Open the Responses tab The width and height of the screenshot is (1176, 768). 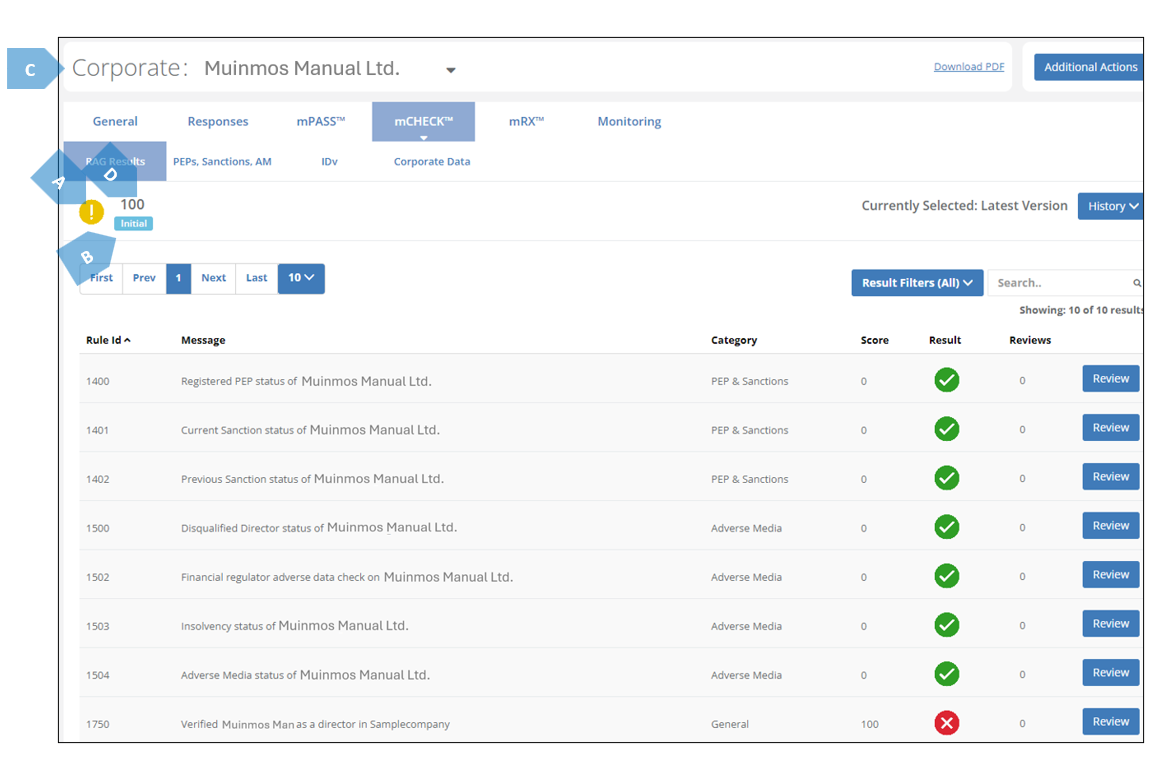pyautogui.click(x=218, y=122)
